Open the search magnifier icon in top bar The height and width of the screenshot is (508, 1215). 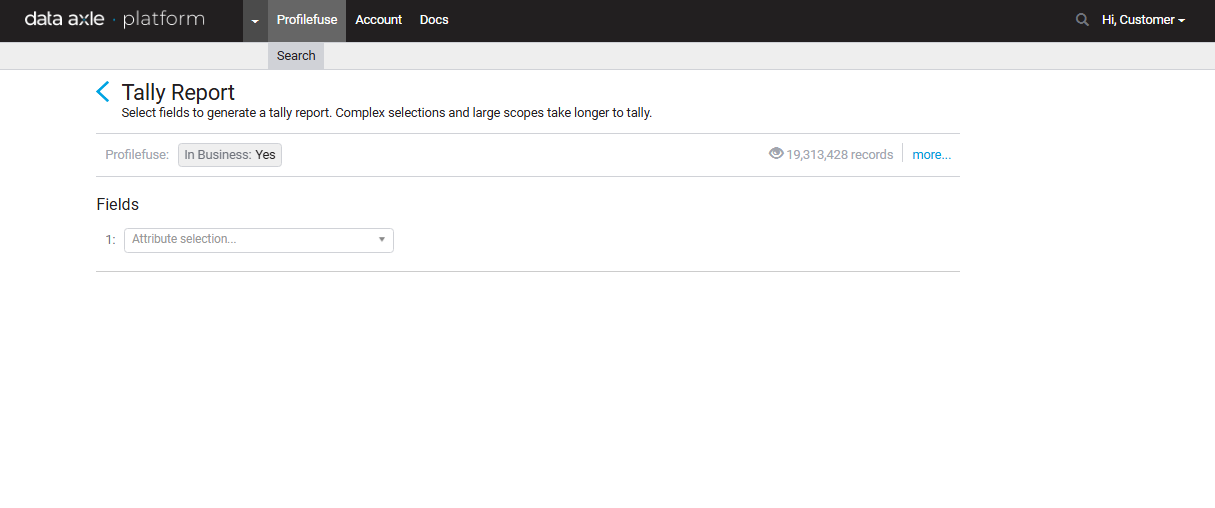[x=1082, y=20]
